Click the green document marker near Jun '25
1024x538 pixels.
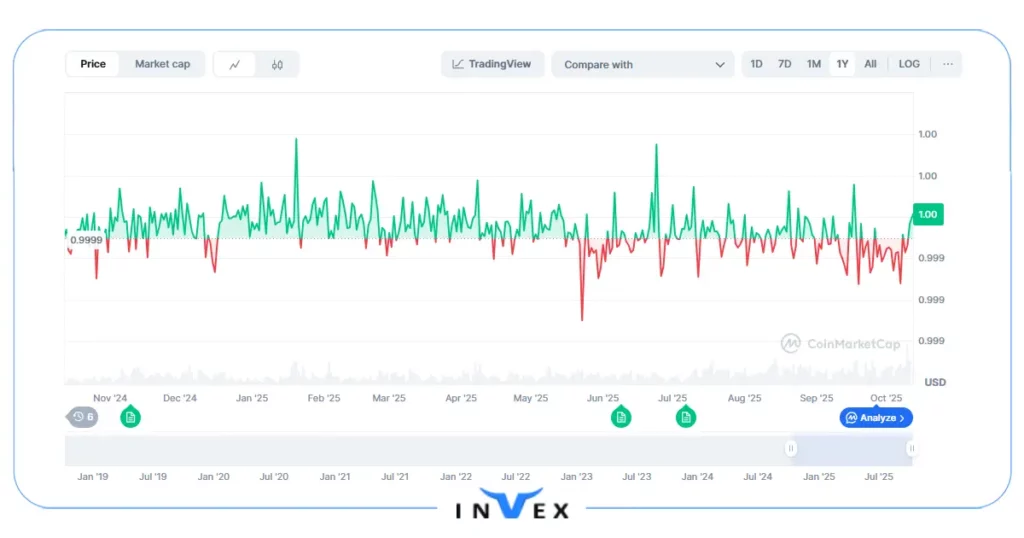coord(621,417)
